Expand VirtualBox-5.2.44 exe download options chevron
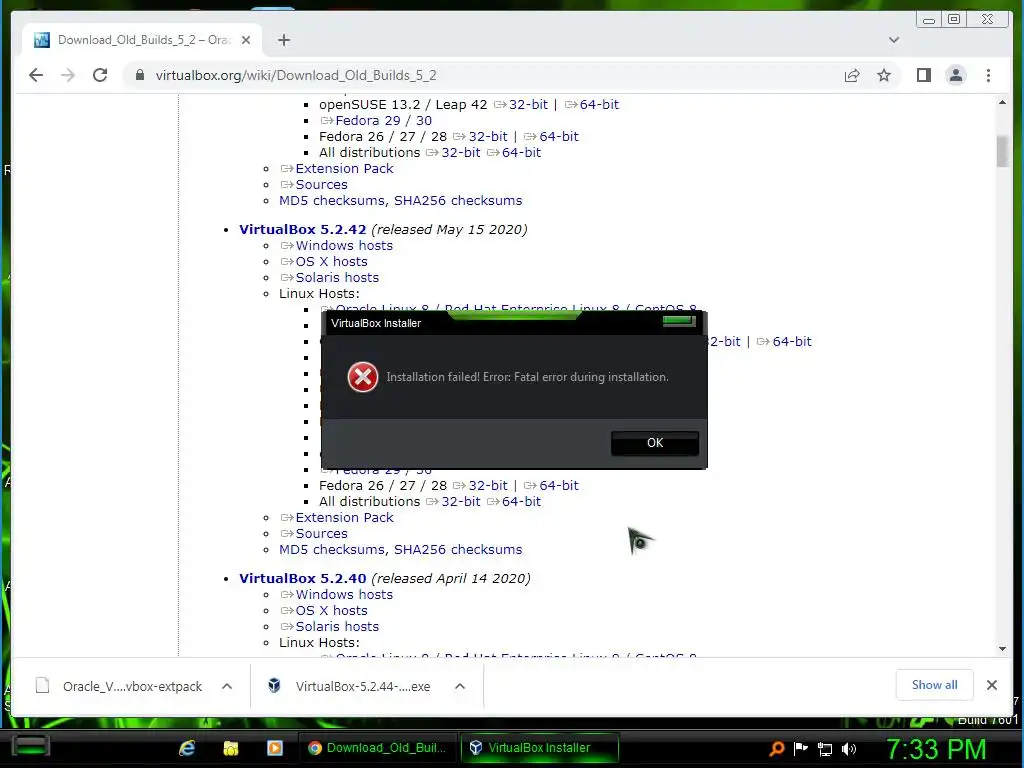The width and height of the screenshot is (1024, 768). click(460, 686)
